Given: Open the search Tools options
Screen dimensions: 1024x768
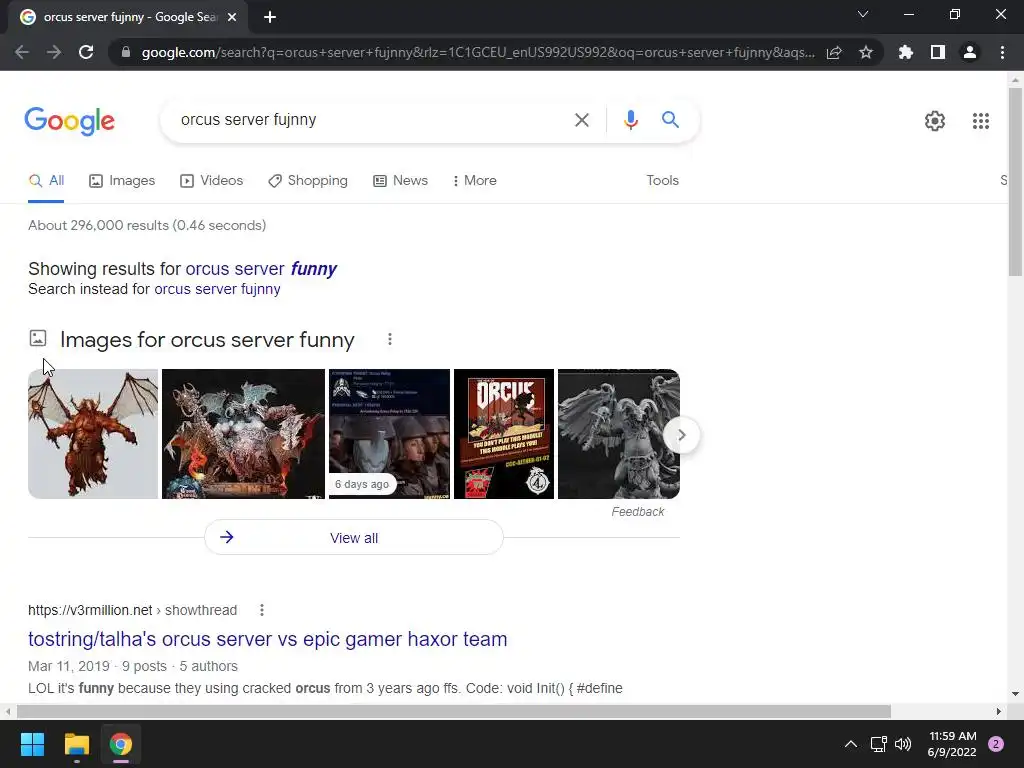Looking at the screenshot, I should click(x=662, y=181).
